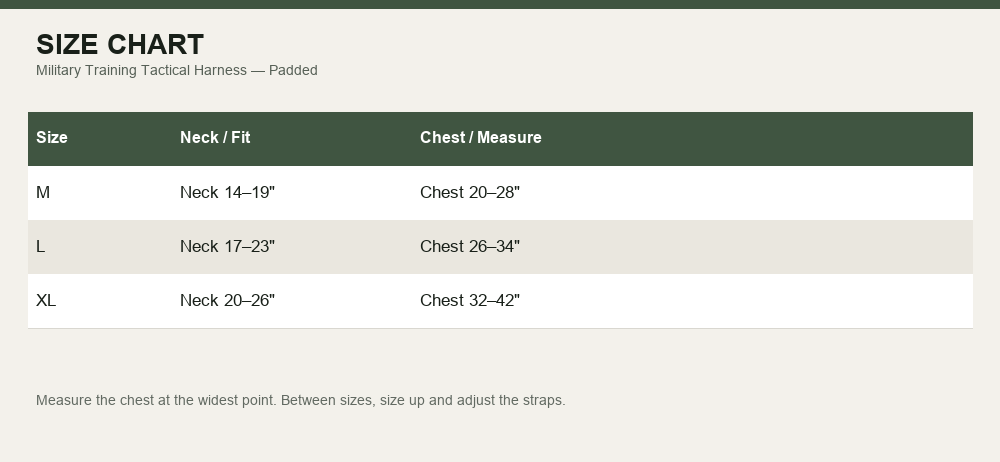This screenshot has width=1000, height=462.
Task: Click the Neck 20–26" cell
Action: click(x=227, y=300)
